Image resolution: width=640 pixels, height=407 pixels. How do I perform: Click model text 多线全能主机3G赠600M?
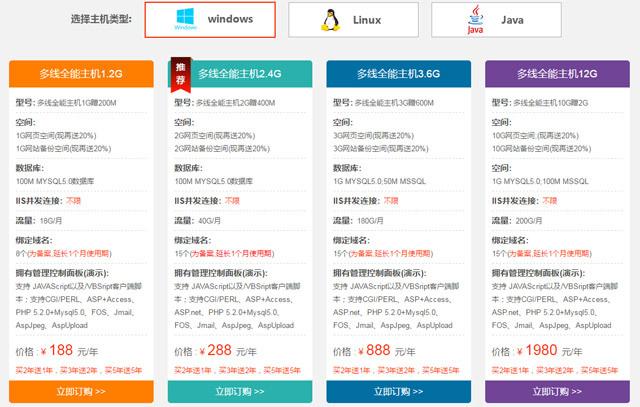coord(394,103)
